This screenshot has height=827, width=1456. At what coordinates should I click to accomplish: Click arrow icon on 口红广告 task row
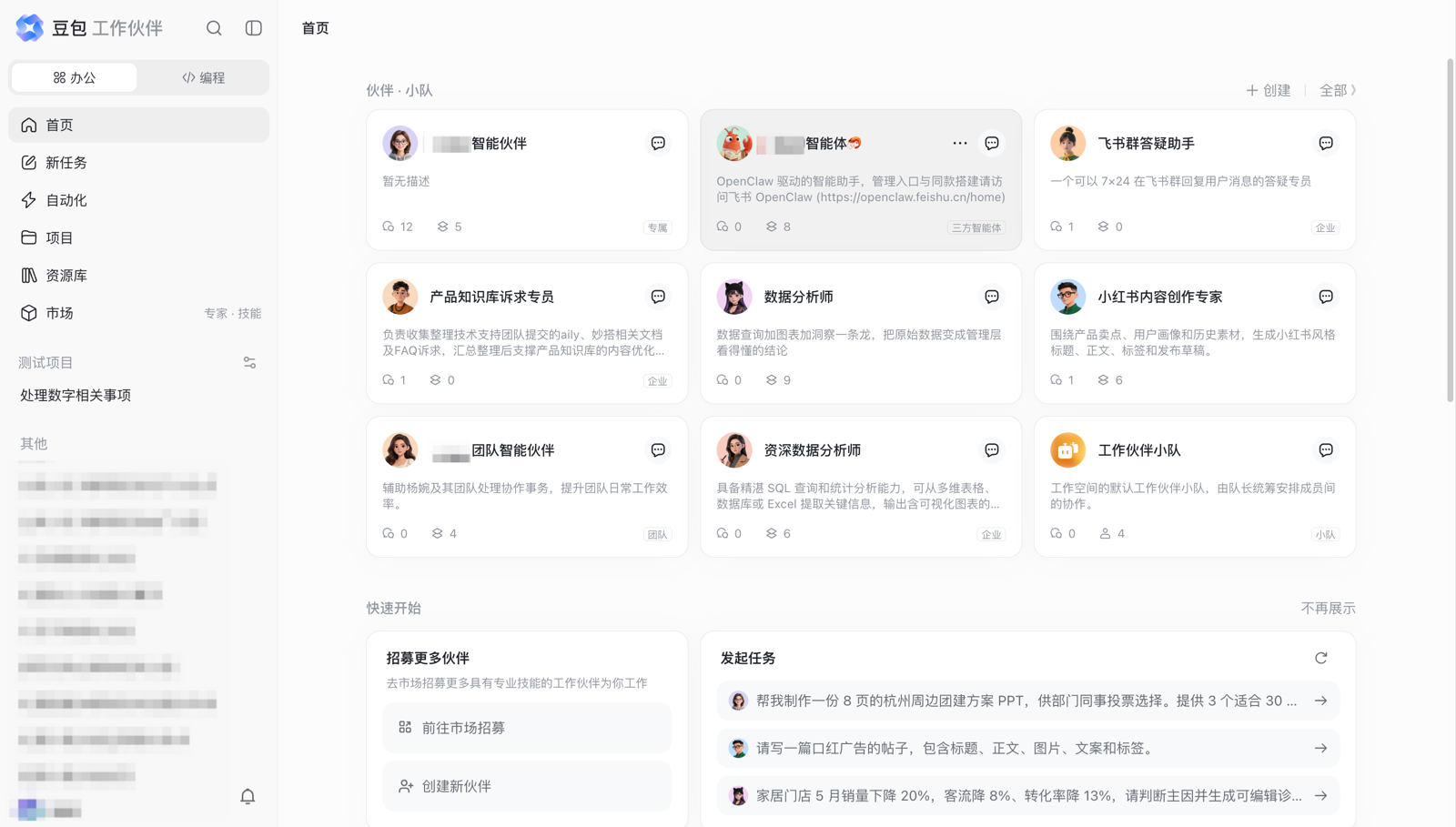[x=1321, y=749]
